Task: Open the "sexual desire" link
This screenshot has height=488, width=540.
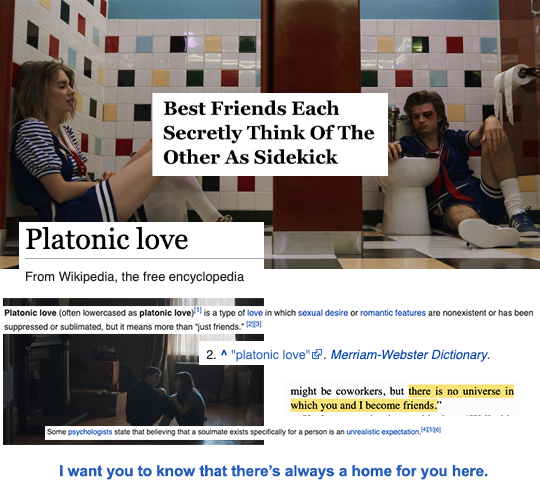Action: (323, 313)
